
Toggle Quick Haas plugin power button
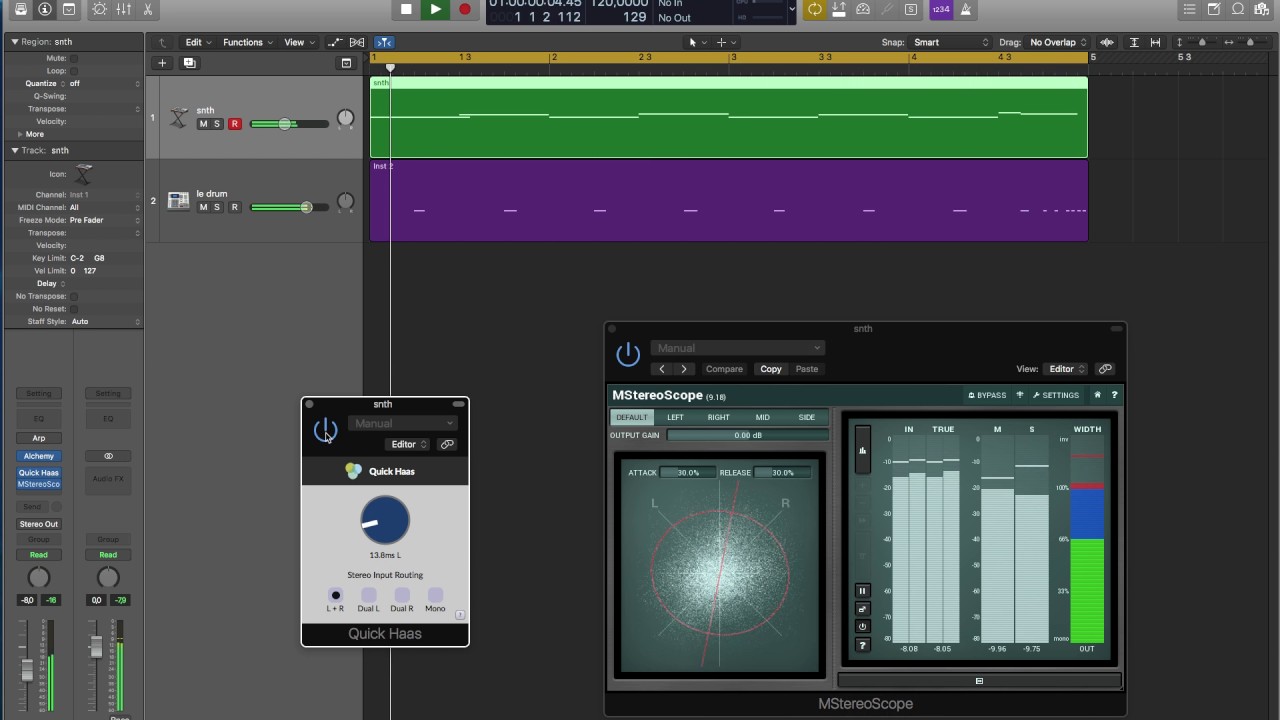click(325, 431)
